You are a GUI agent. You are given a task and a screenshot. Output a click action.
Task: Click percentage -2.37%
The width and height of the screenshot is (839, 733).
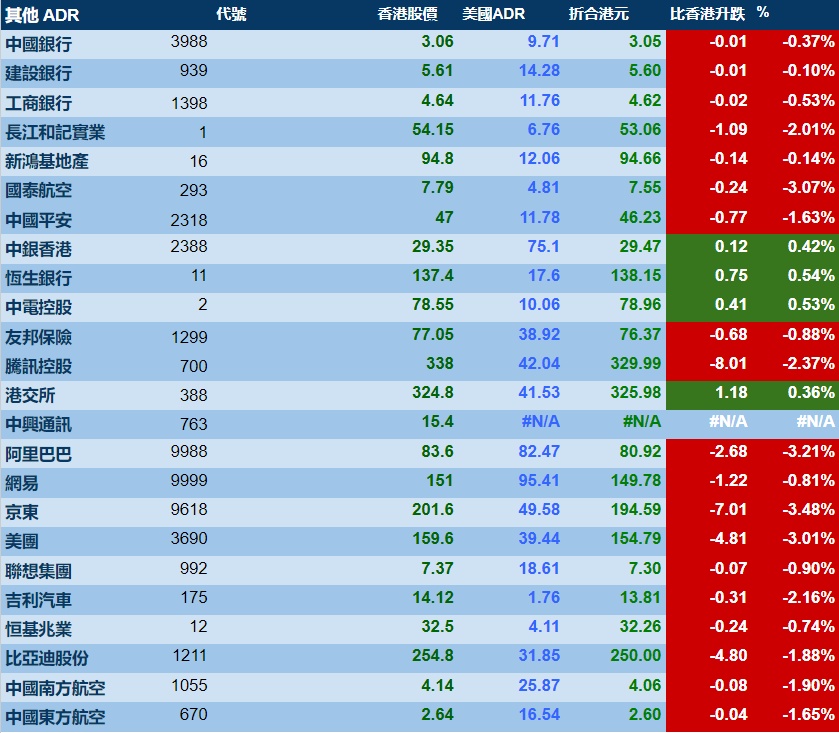809,363
